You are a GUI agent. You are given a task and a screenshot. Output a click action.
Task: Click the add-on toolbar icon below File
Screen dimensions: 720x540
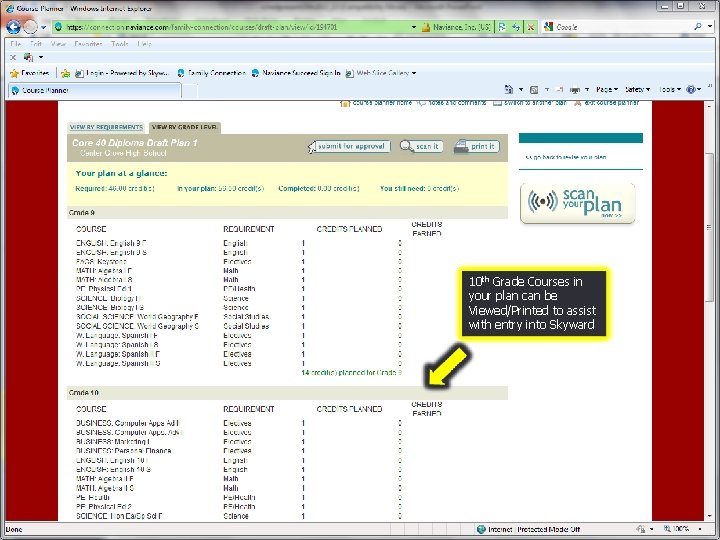[28, 57]
